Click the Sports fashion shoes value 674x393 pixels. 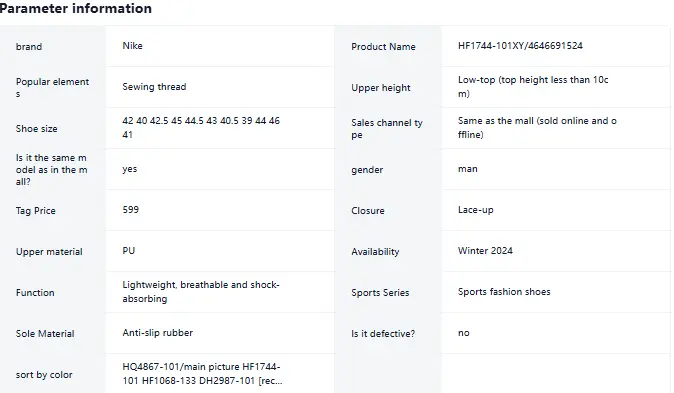[x=504, y=292]
